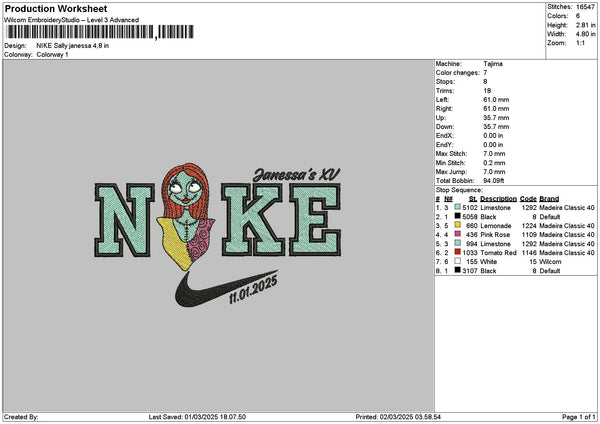
Task: Click the Lemonade description text
Action: click(x=496, y=225)
